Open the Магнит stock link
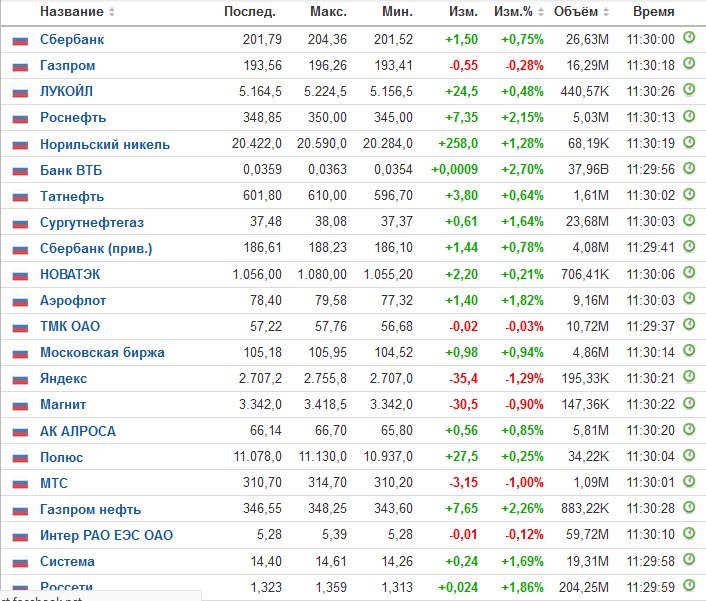The width and height of the screenshot is (706, 601). tap(63, 404)
